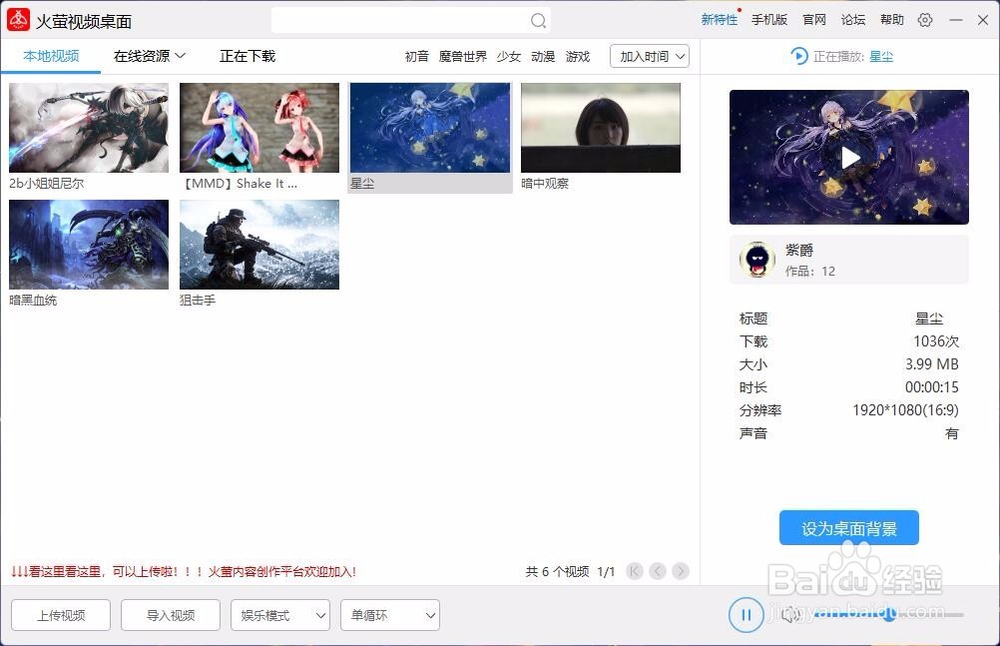Select the 2b小姐姐尼尔 video thumbnail
This screenshot has height=646, width=1000.
[x=89, y=128]
